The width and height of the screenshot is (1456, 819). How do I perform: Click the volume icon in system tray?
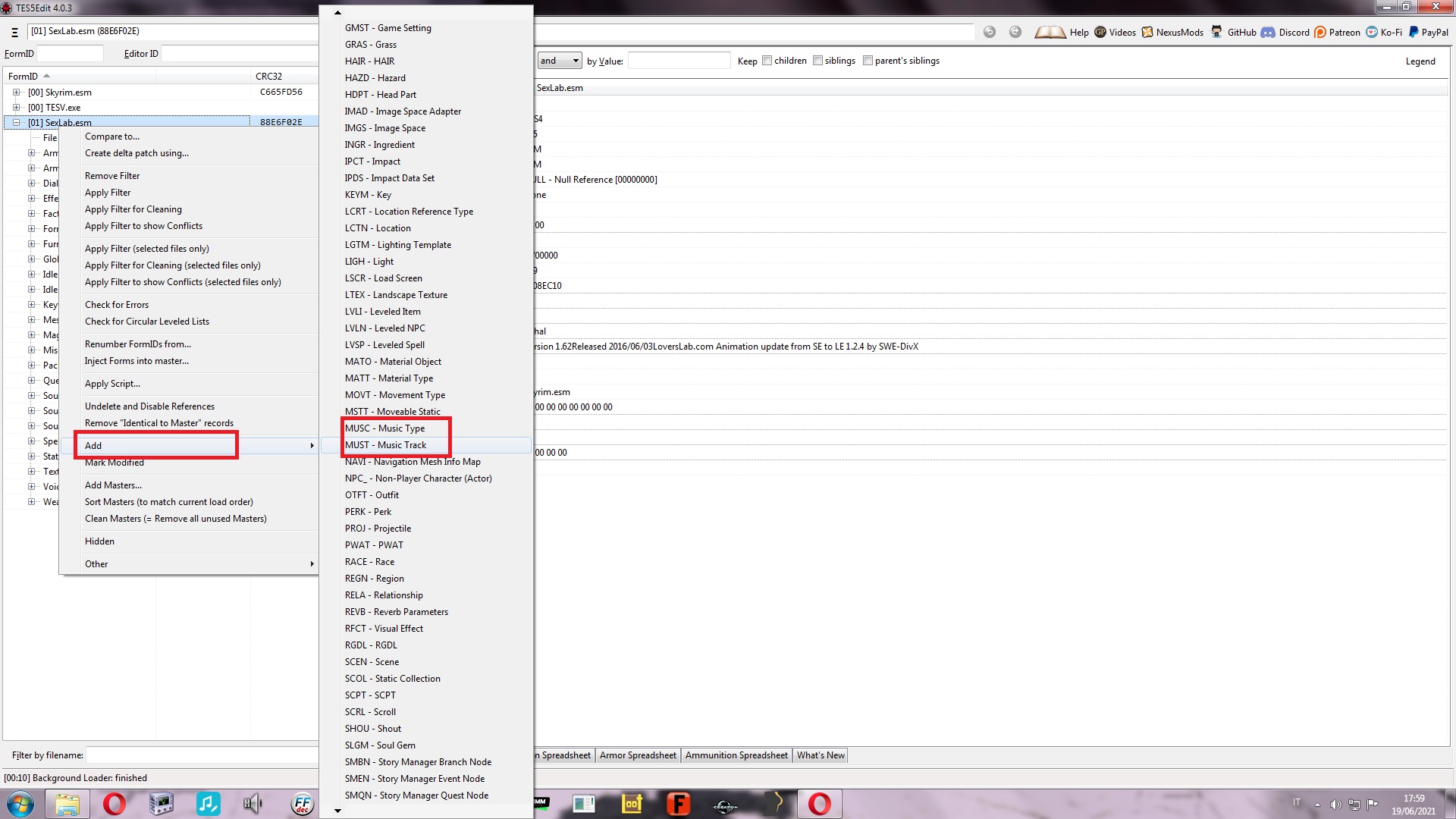click(x=1336, y=805)
